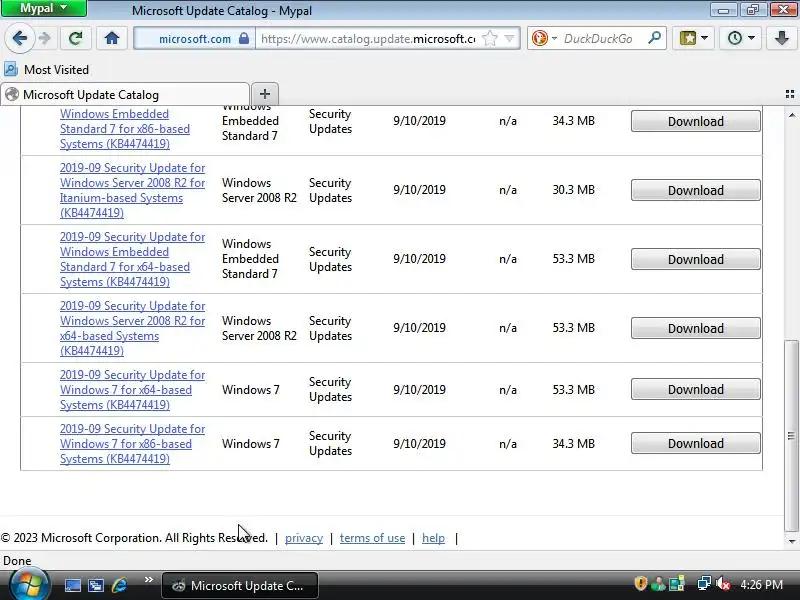The width and height of the screenshot is (800, 600).
Task: Open DuckDuckGo search engine selector
Action: (544, 38)
